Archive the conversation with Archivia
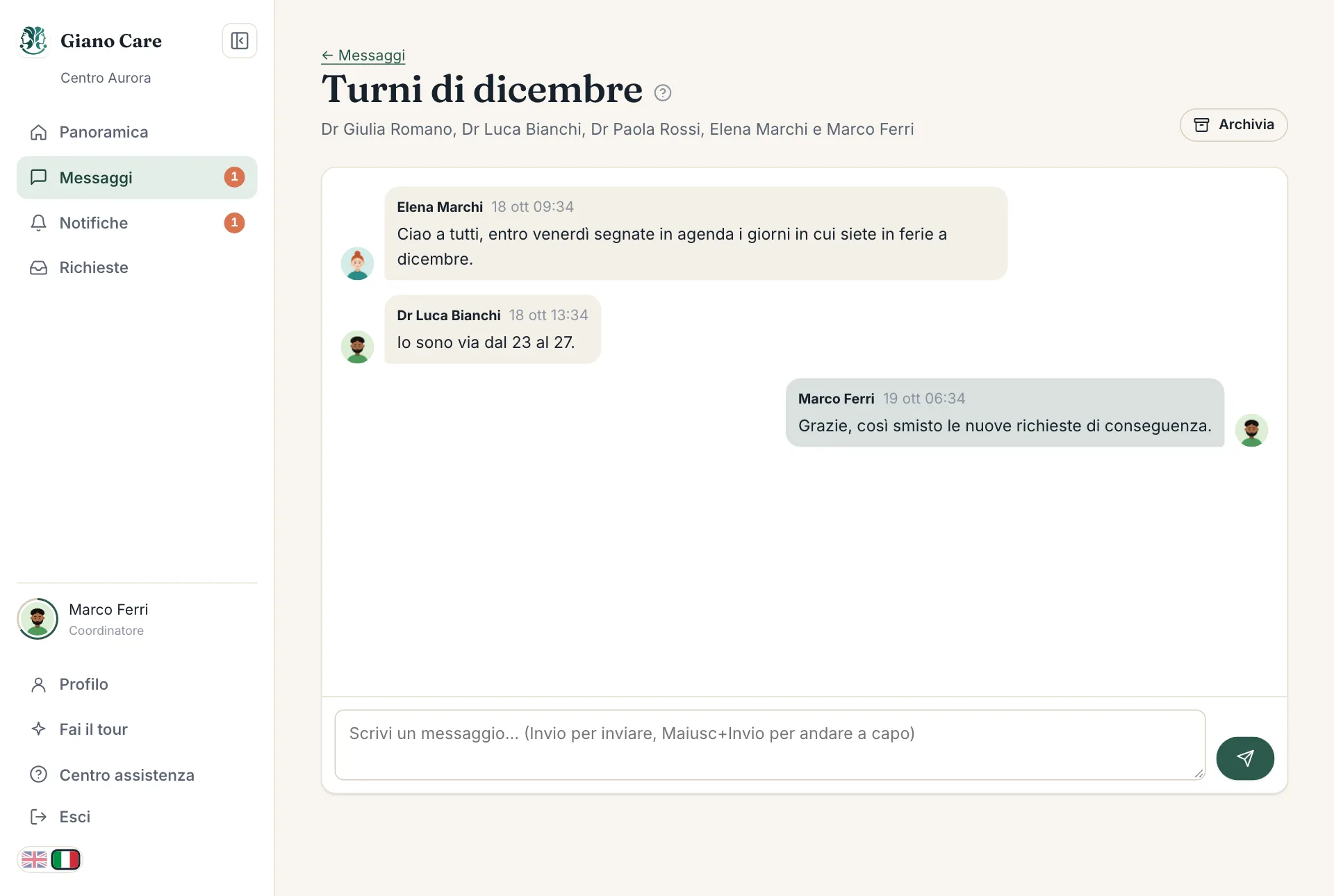1334x896 pixels. coord(1233,125)
